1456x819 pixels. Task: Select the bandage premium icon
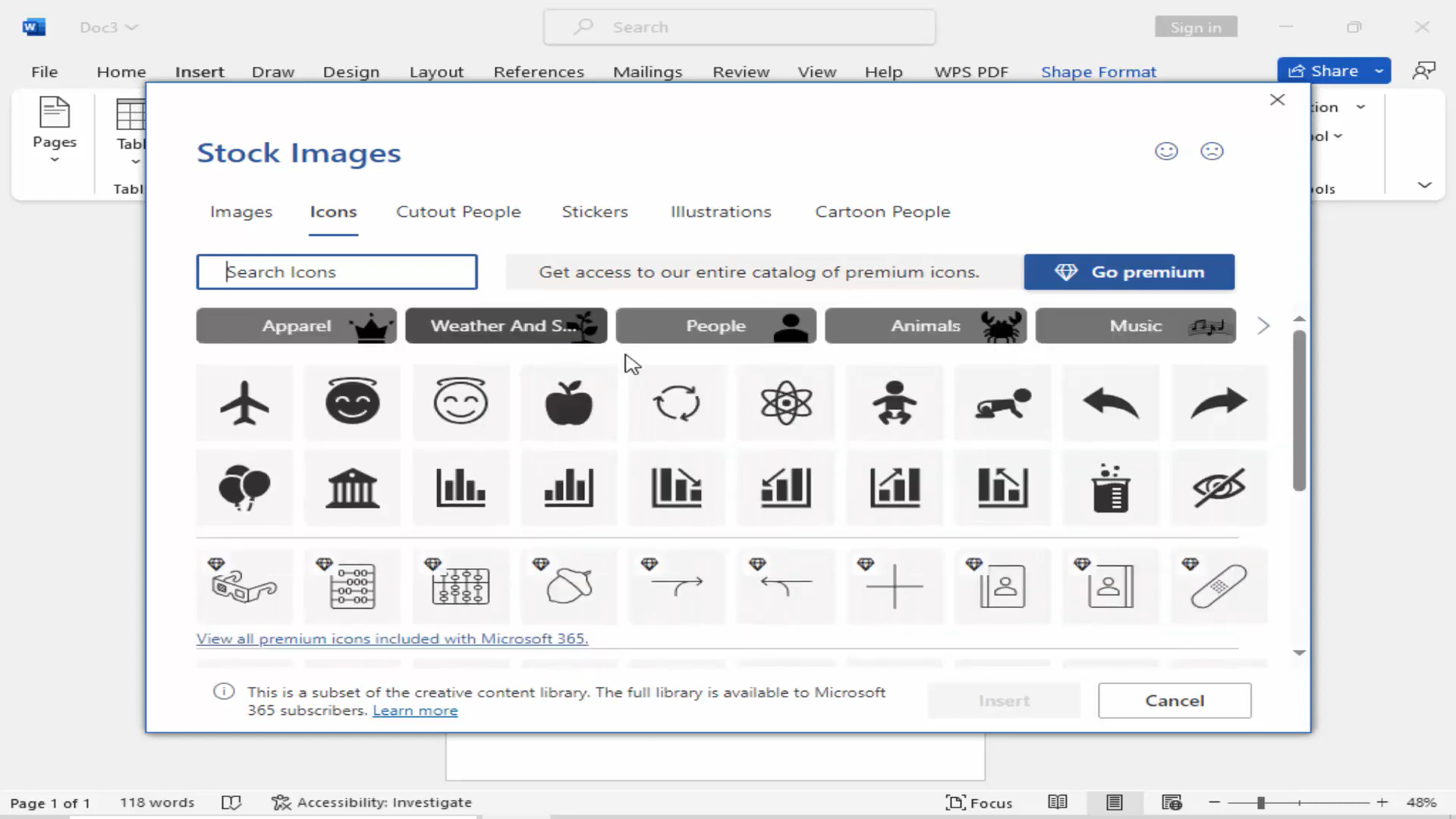[x=1219, y=587]
